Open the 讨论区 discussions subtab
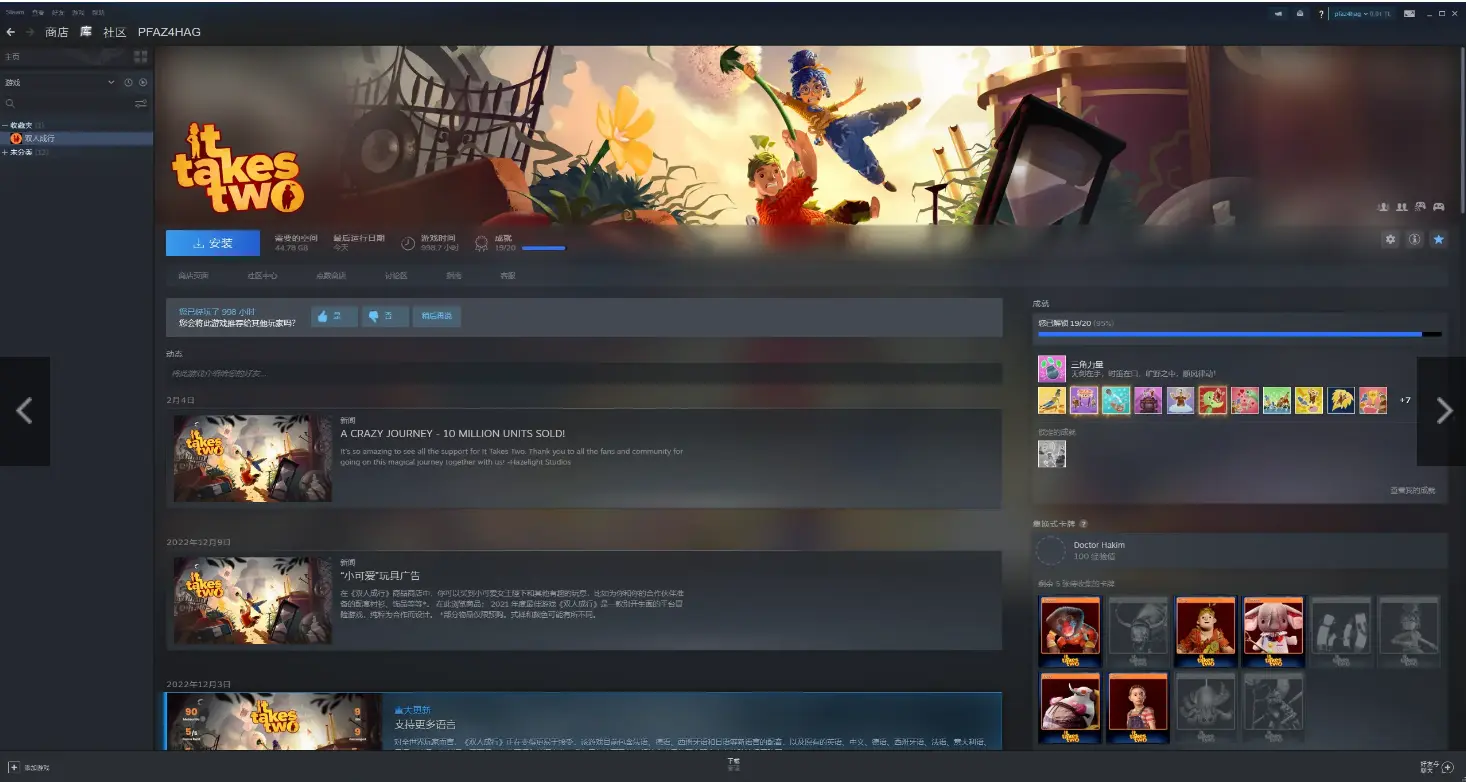The image size is (1466, 782). (396, 275)
